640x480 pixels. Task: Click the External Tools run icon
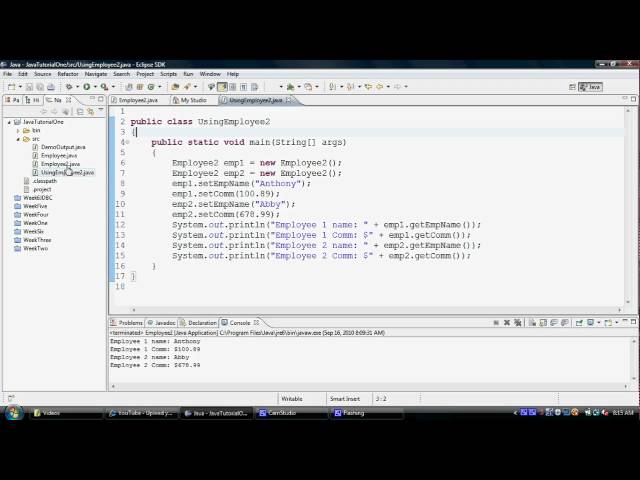[104, 87]
